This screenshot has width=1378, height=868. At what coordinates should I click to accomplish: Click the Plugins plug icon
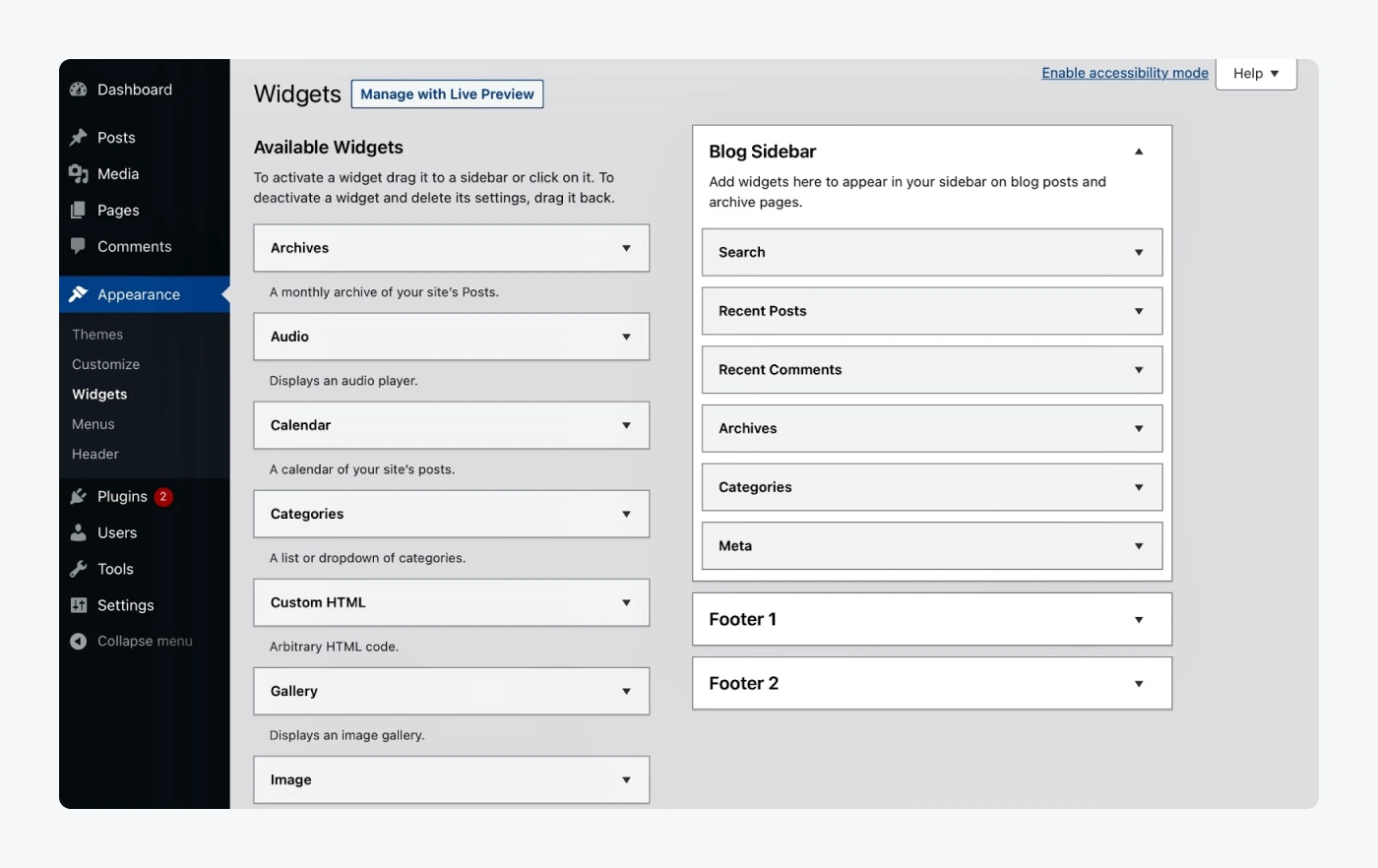tap(79, 497)
